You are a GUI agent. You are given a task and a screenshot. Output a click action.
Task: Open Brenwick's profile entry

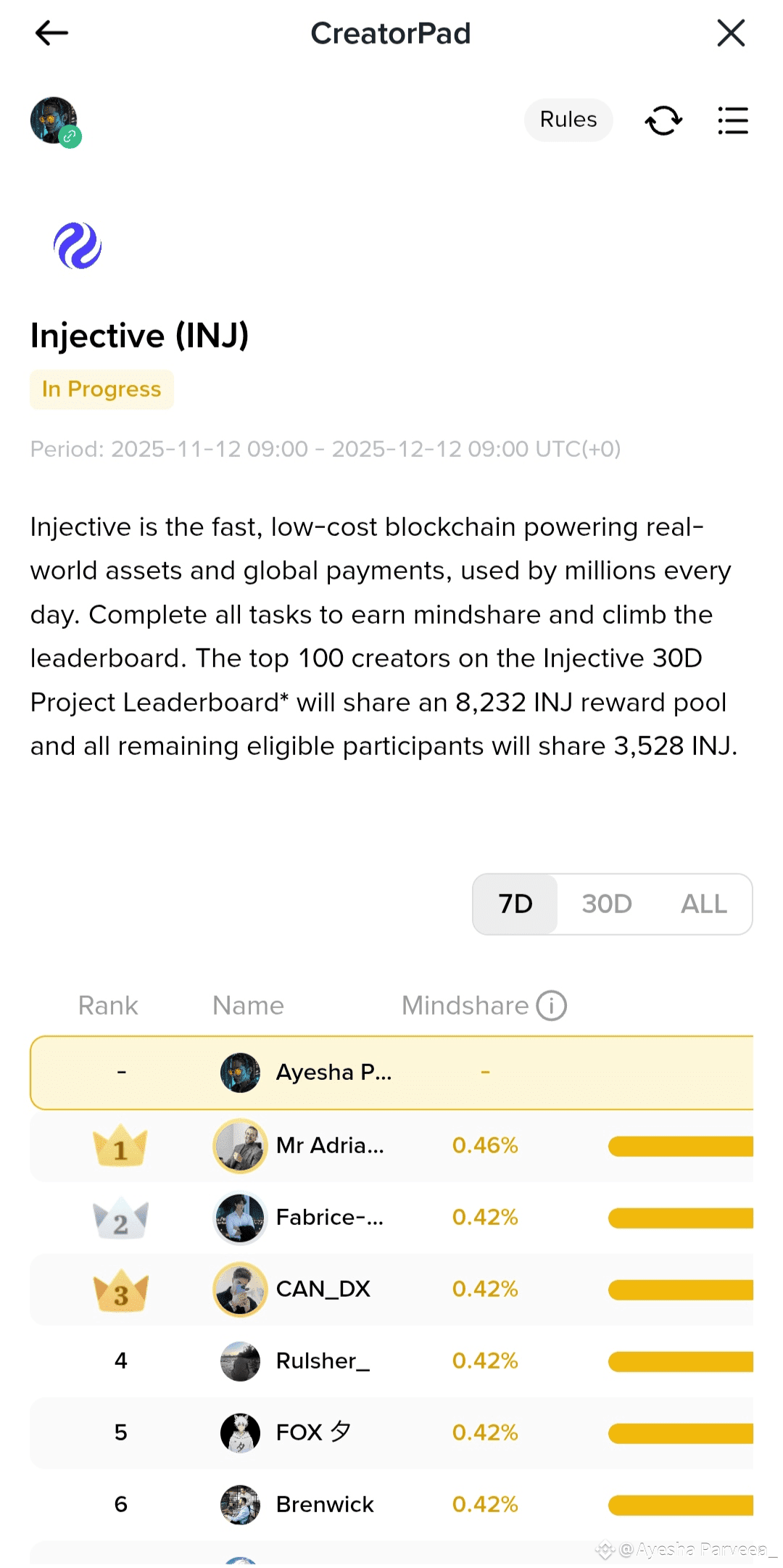(325, 1505)
